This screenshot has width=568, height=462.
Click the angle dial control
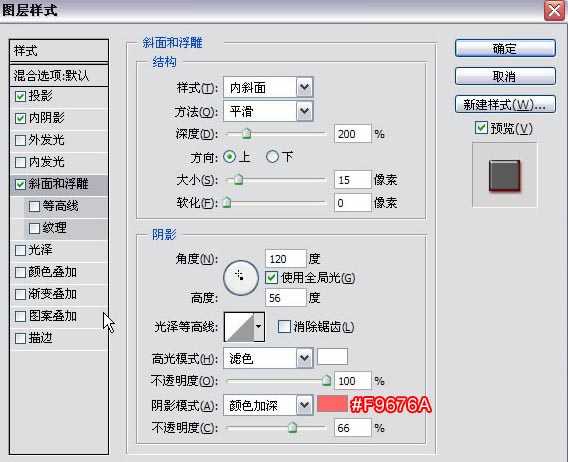click(241, 278)
